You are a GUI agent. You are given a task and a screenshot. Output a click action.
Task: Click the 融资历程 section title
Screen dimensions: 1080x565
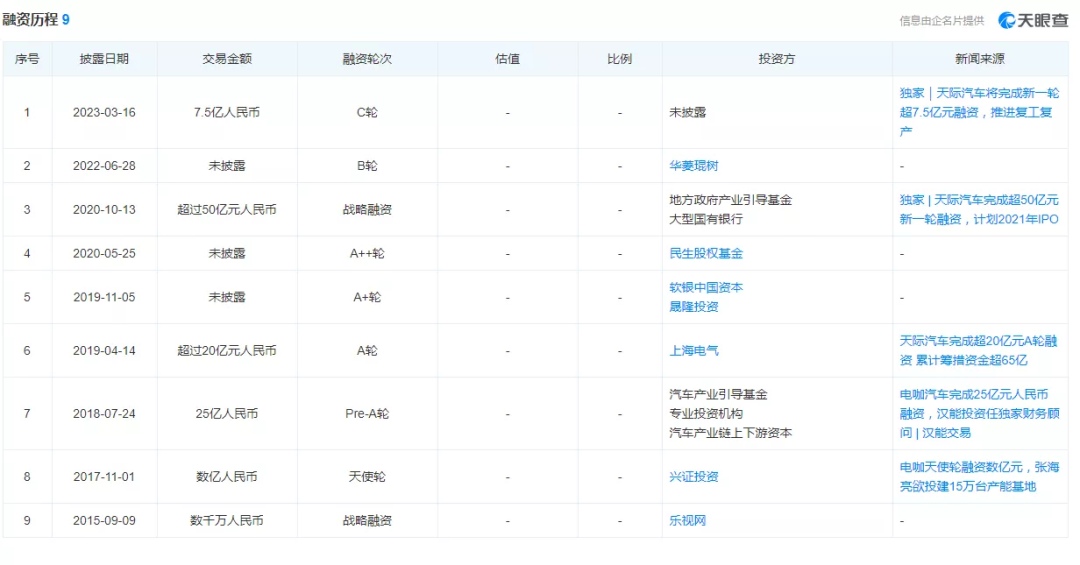click(x=30, y=19)
